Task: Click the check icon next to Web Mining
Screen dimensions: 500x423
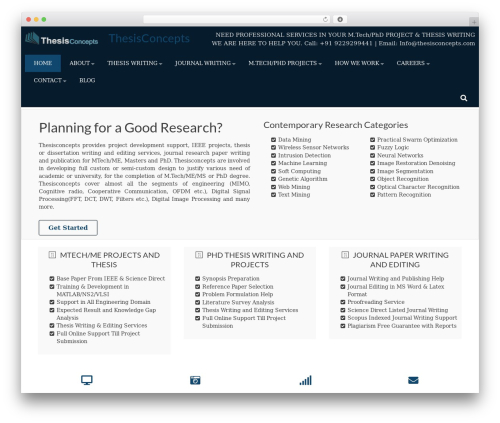Action: point(273,187)
